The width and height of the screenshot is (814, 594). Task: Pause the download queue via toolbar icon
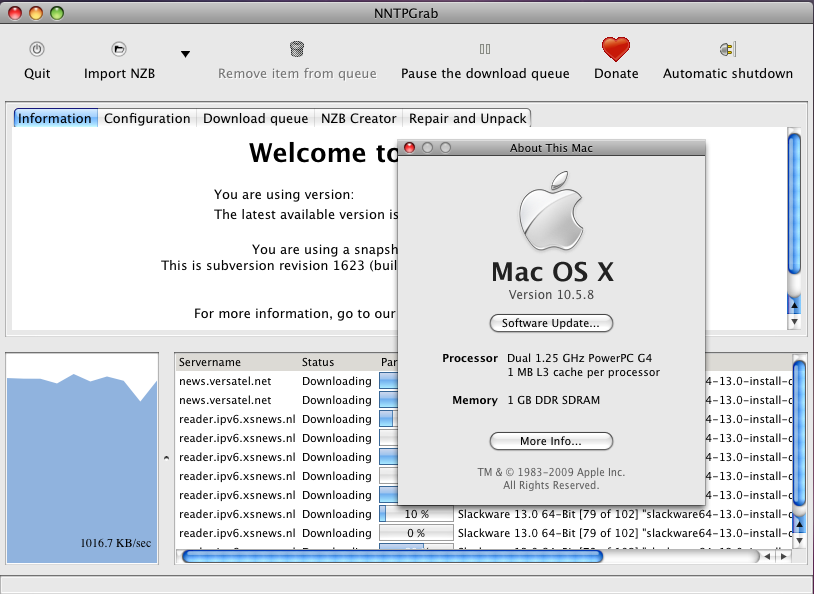point(485,49)
